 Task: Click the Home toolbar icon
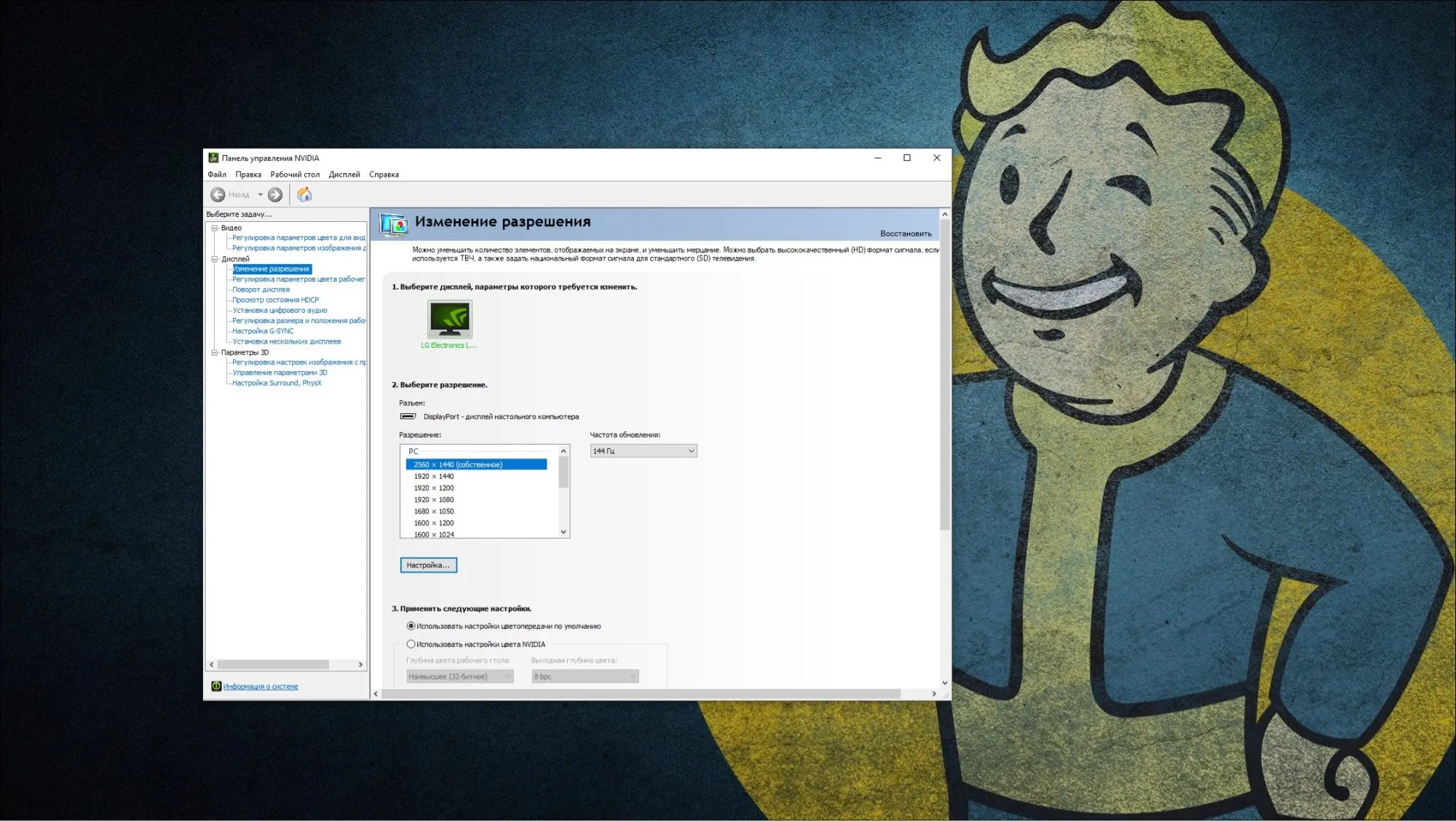(304, 195)
